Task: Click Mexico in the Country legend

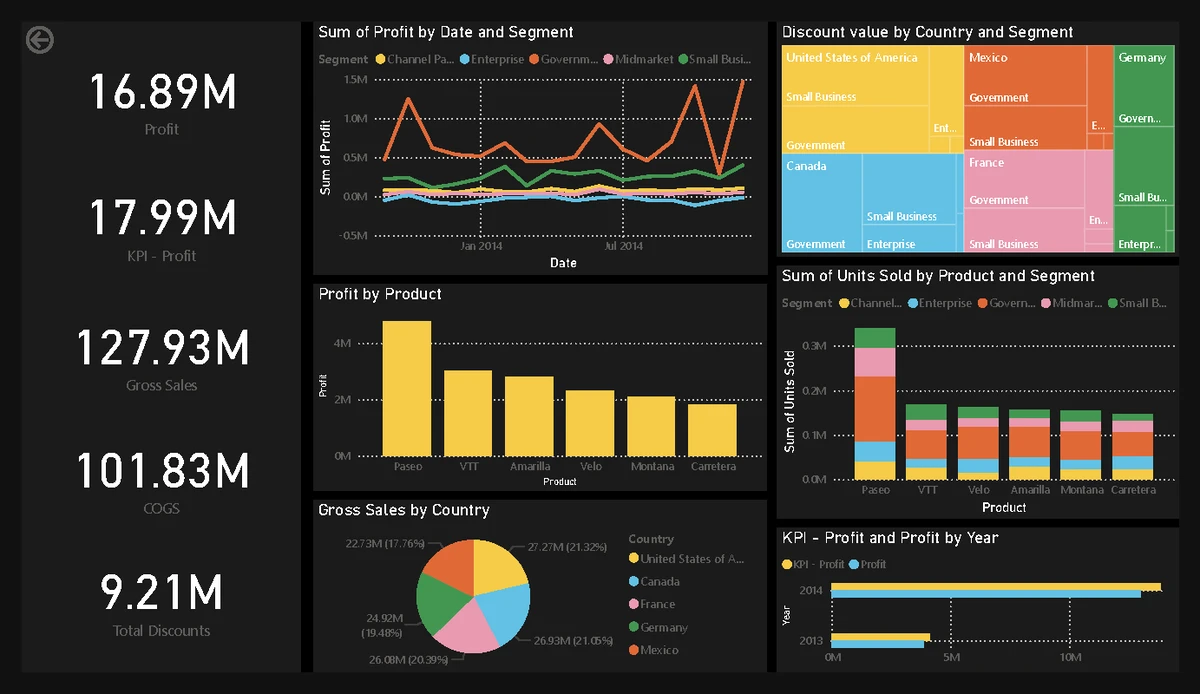Action: coord(654,650)
